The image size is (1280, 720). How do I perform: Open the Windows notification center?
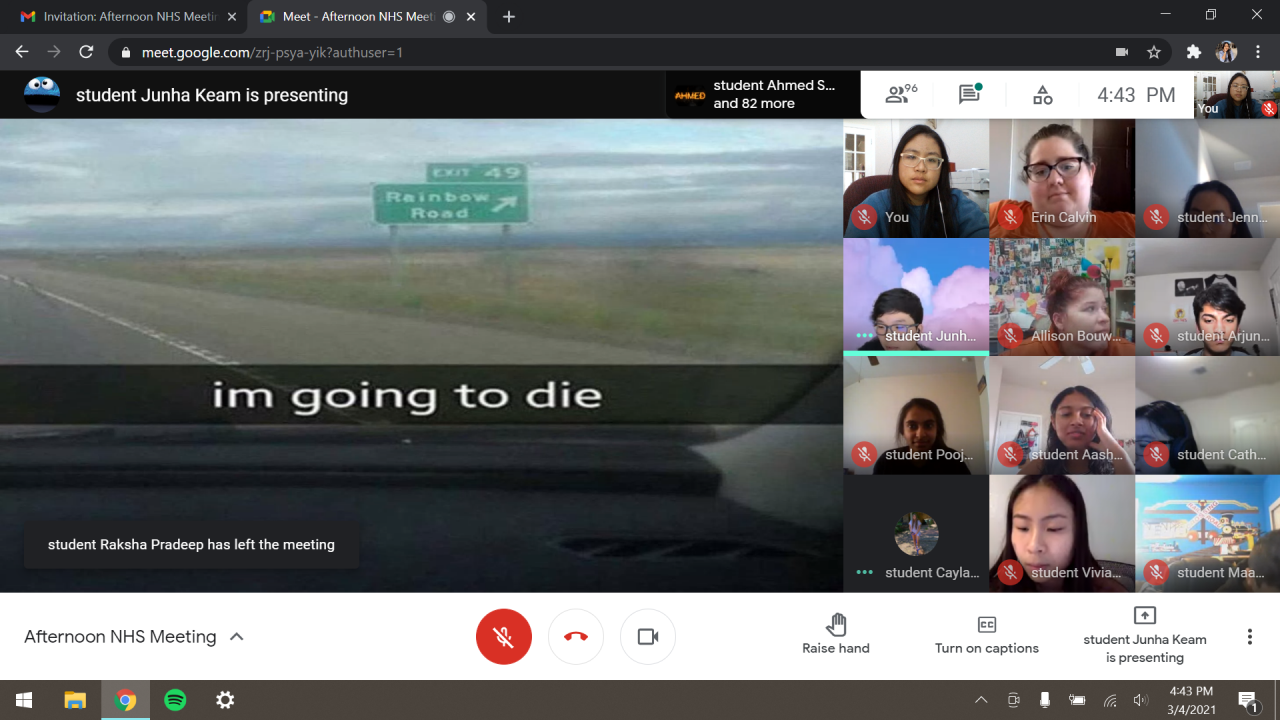click(1248, 700)
